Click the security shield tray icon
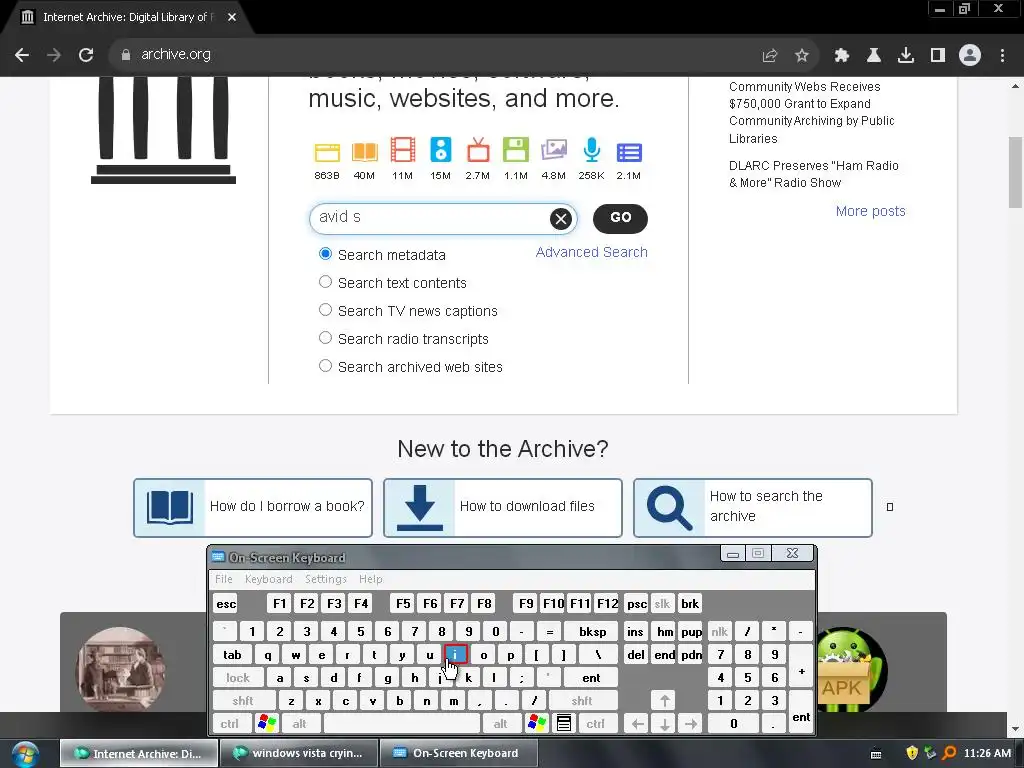 click(912, 753)
